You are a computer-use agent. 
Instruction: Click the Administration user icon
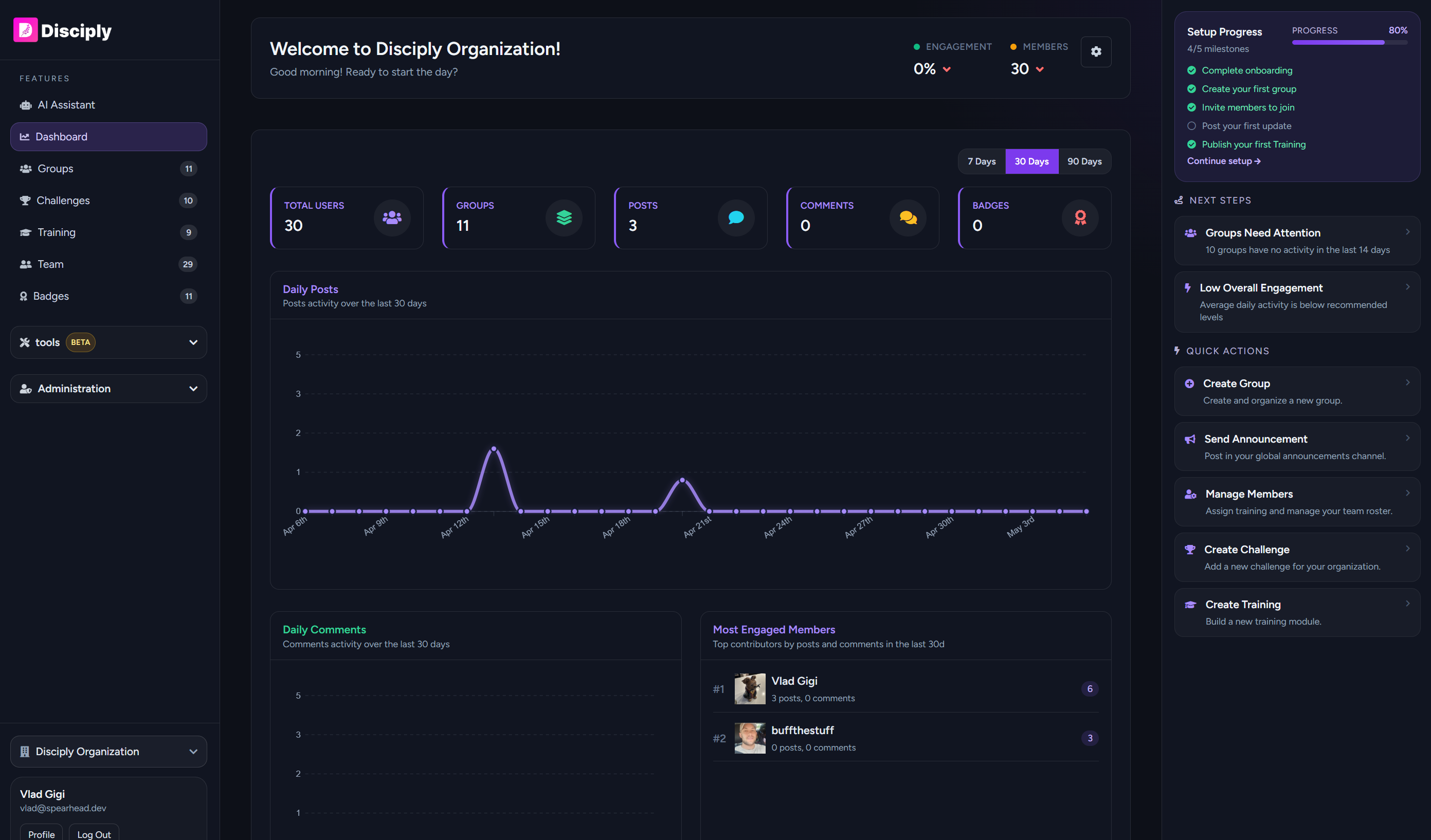(26, 389)
